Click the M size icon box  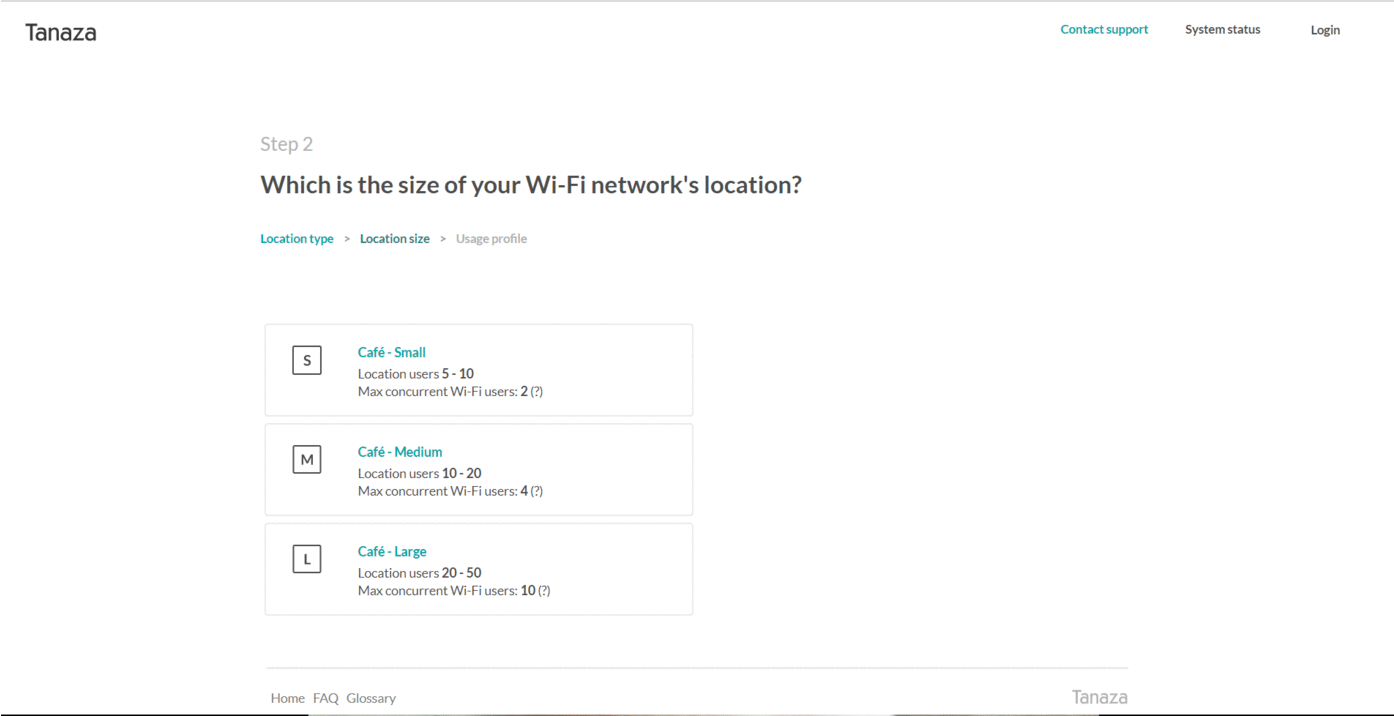307,459
